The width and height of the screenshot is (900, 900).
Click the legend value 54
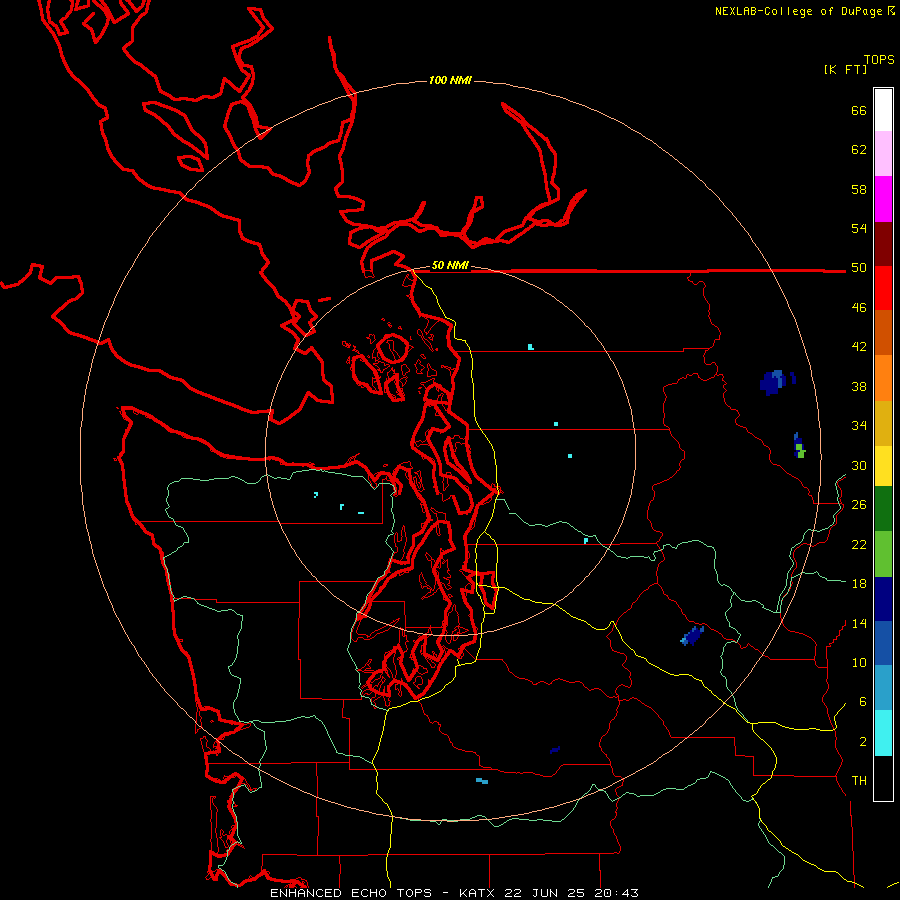click(859, 228)
